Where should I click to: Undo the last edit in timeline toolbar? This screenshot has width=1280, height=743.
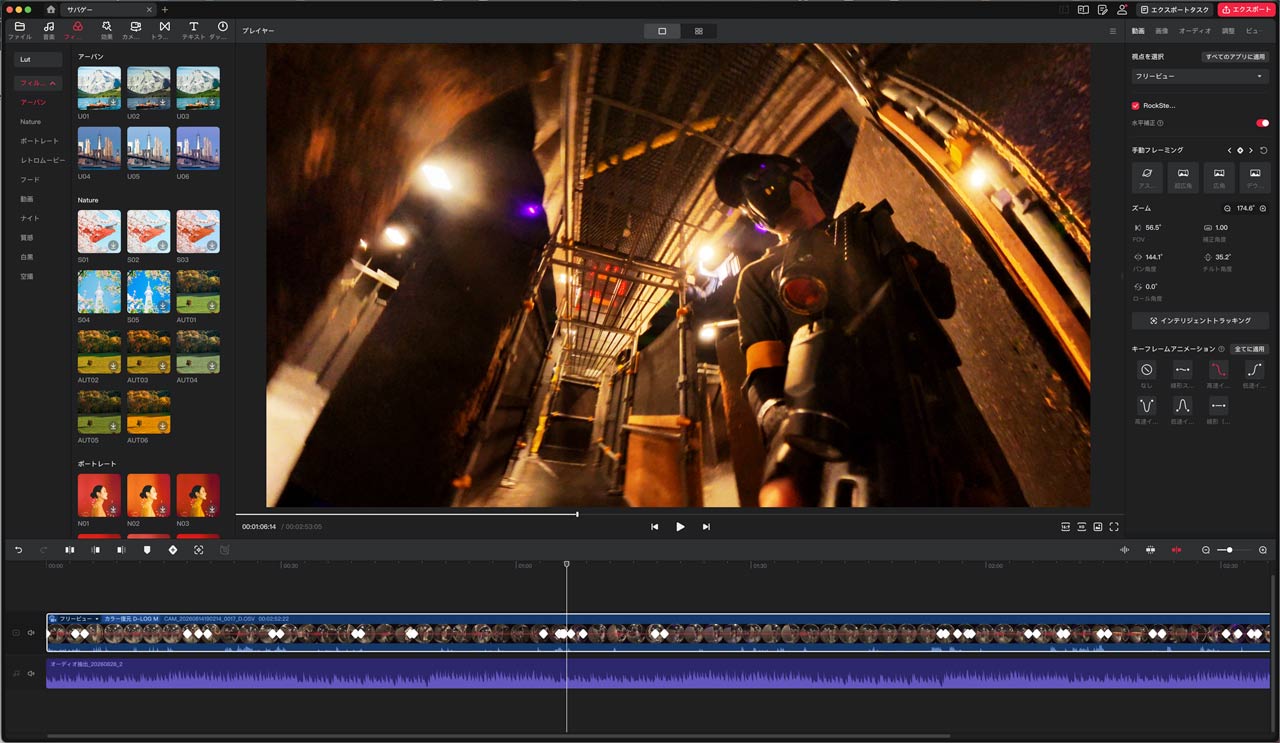(x=18, y=550)
